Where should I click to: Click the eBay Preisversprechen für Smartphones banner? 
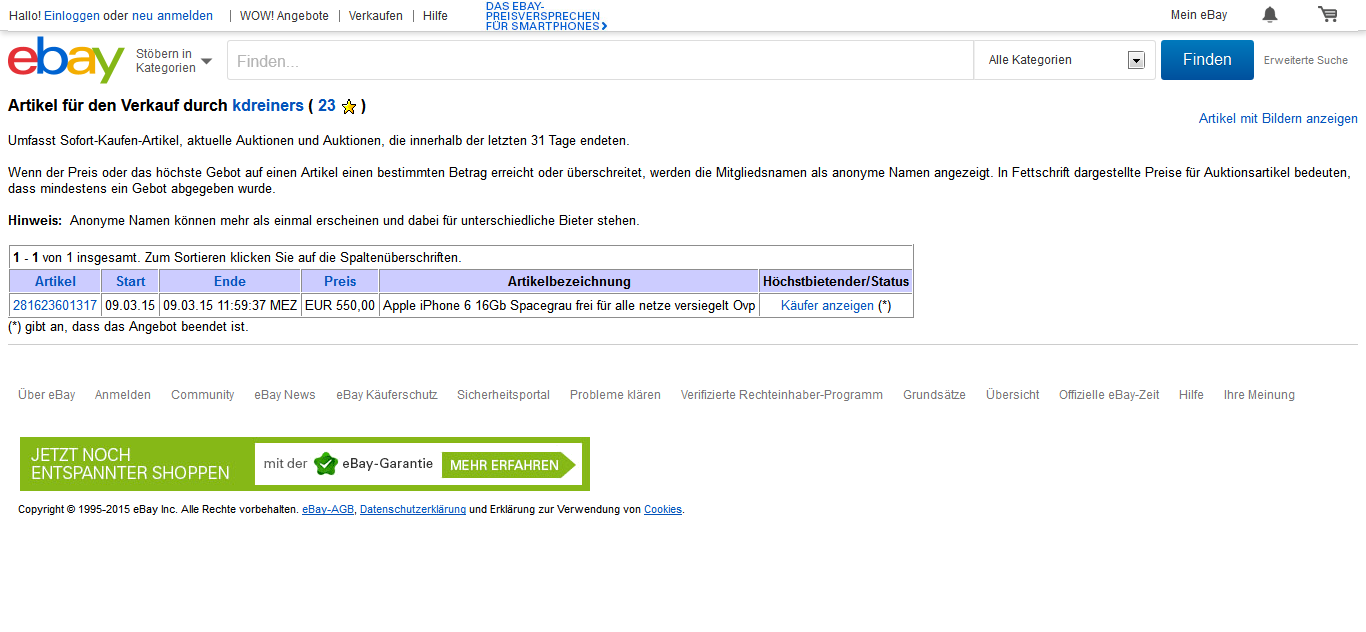pos(546,16)
